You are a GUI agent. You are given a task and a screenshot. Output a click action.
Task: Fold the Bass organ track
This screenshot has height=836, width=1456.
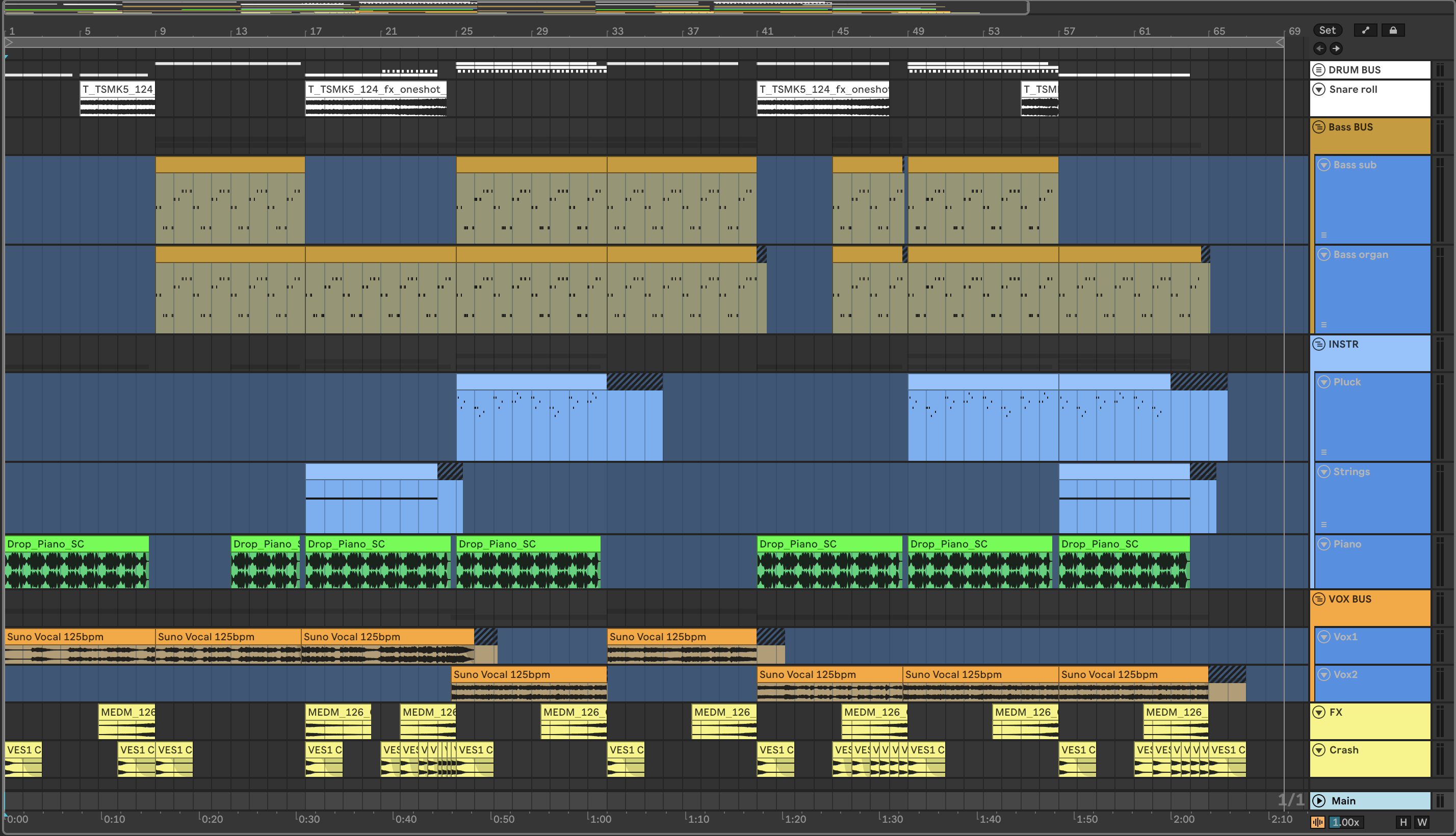pos(1324,254)
